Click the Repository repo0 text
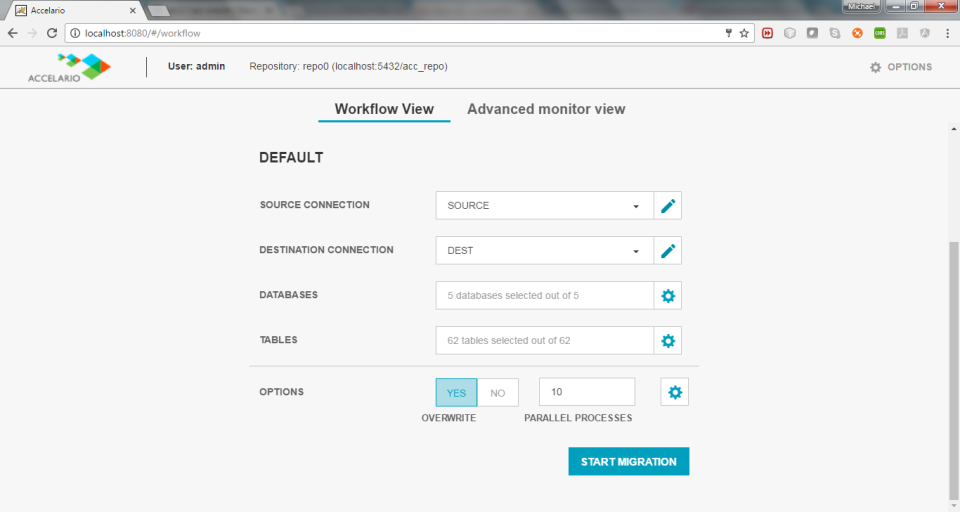This screenshot has width=960, height=512. (348, 66)
